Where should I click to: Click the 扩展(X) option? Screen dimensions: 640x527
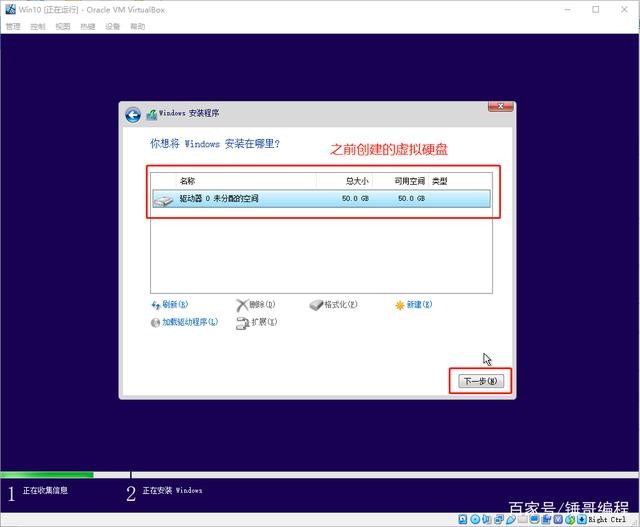pos(264,322)
